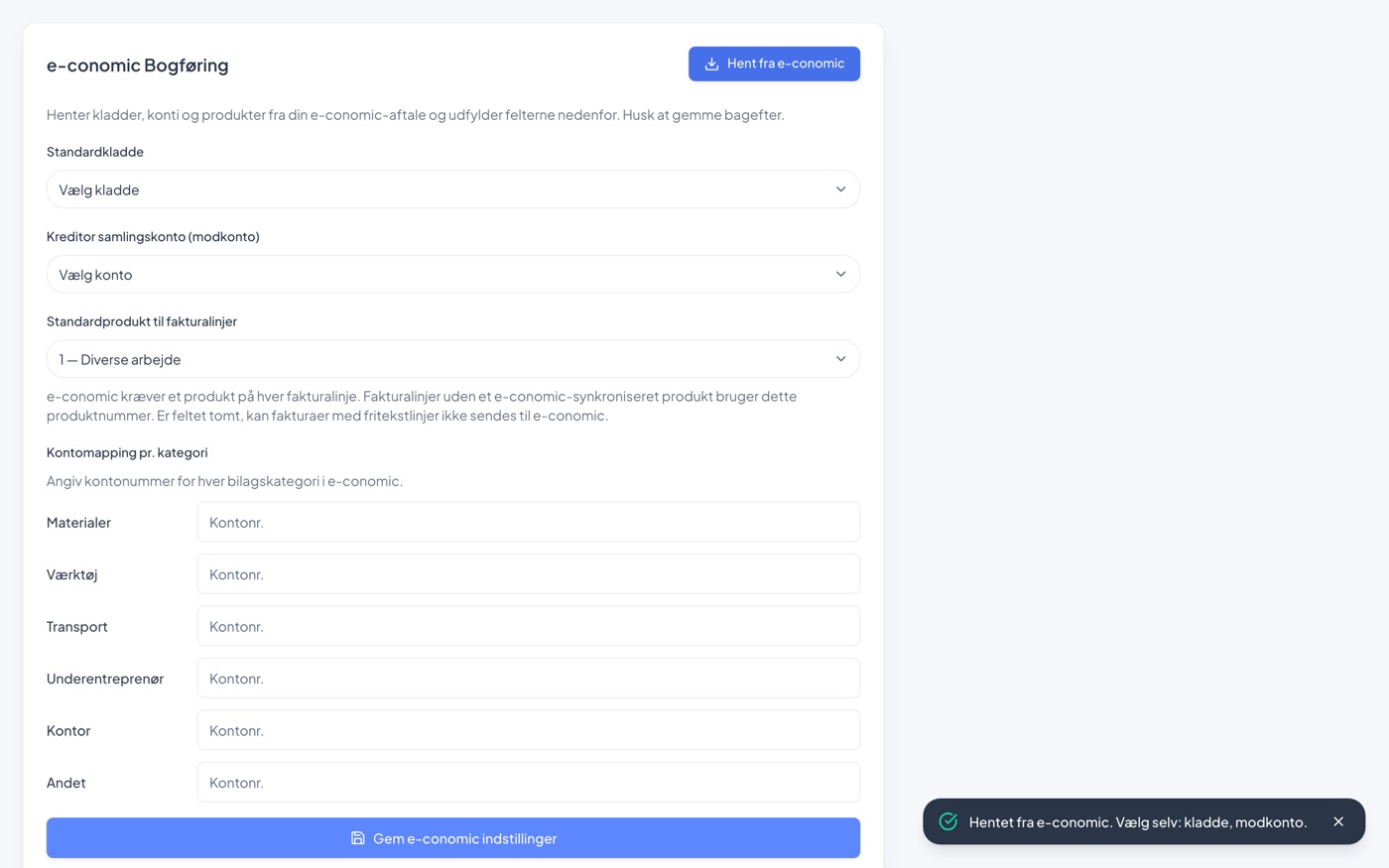This screenshot has width=1389, height=868.
Task: Click the Transport account number field
Action: tap(528, 626)
